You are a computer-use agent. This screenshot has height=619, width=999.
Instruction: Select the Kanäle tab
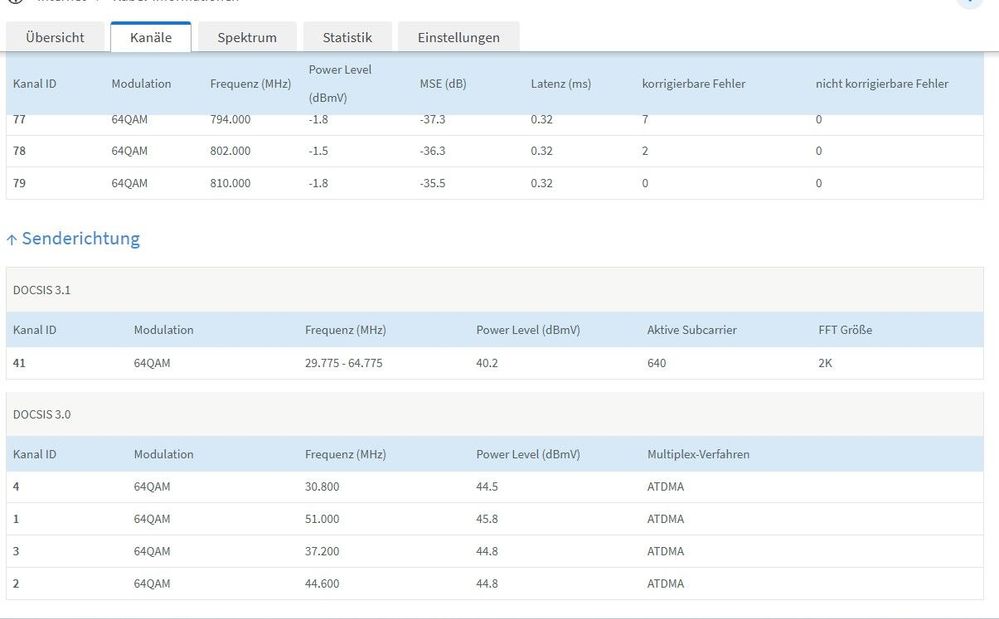click(150, 37)
